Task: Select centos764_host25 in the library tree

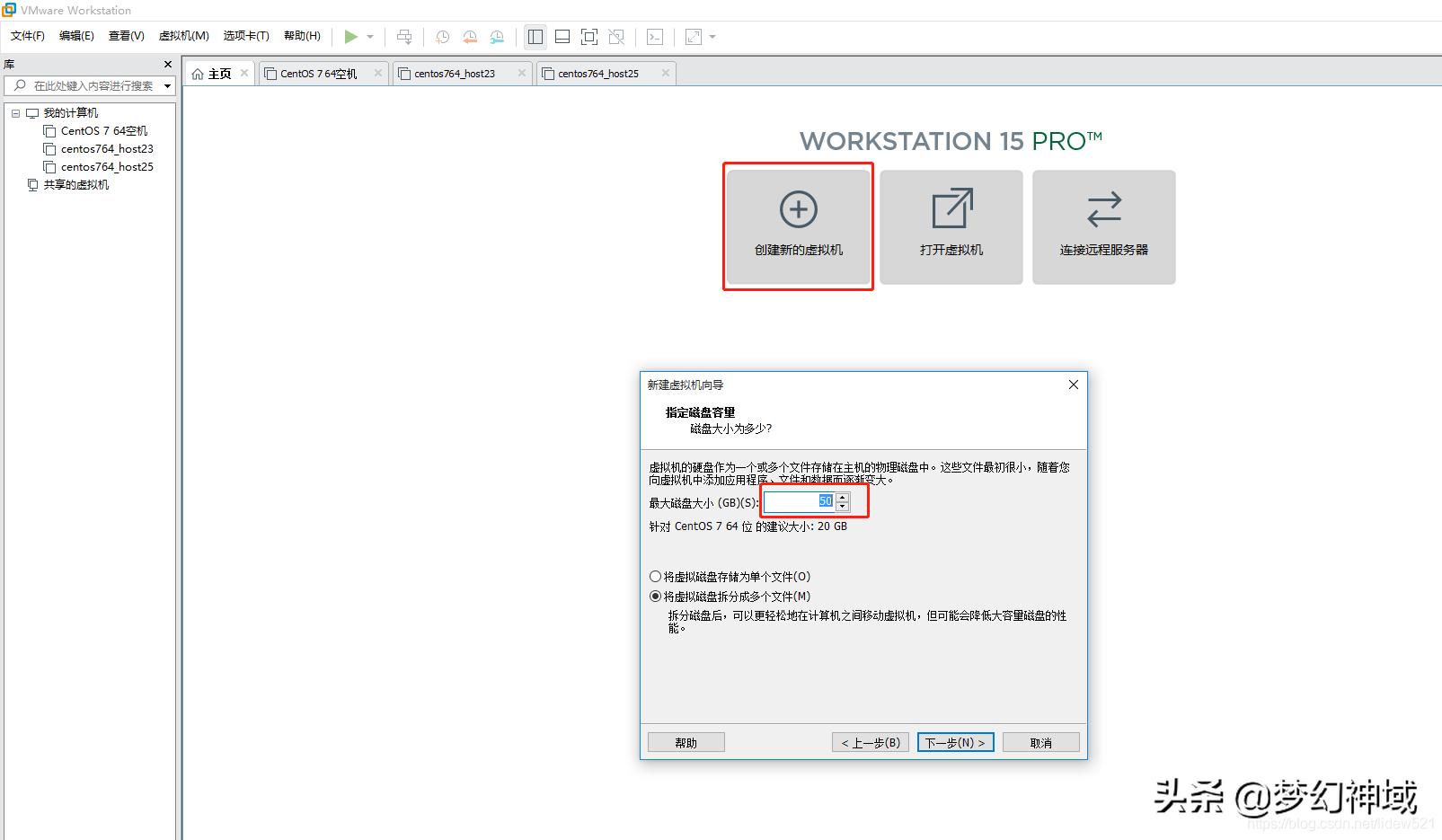Action: click(106, 166)
